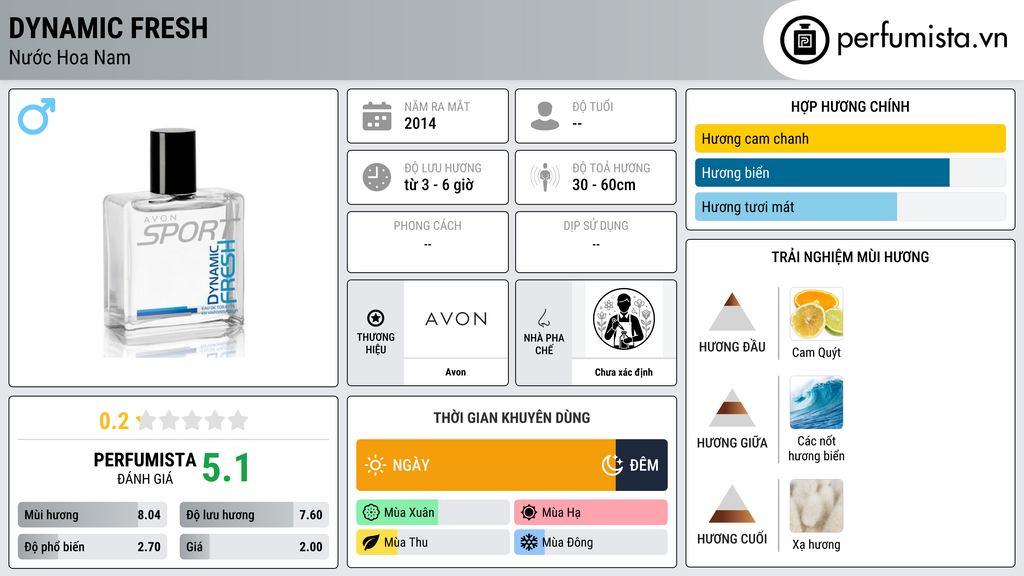Click the perfumista.vn site name
Screen dimensions: 1024x576
[x=922, y=39]
